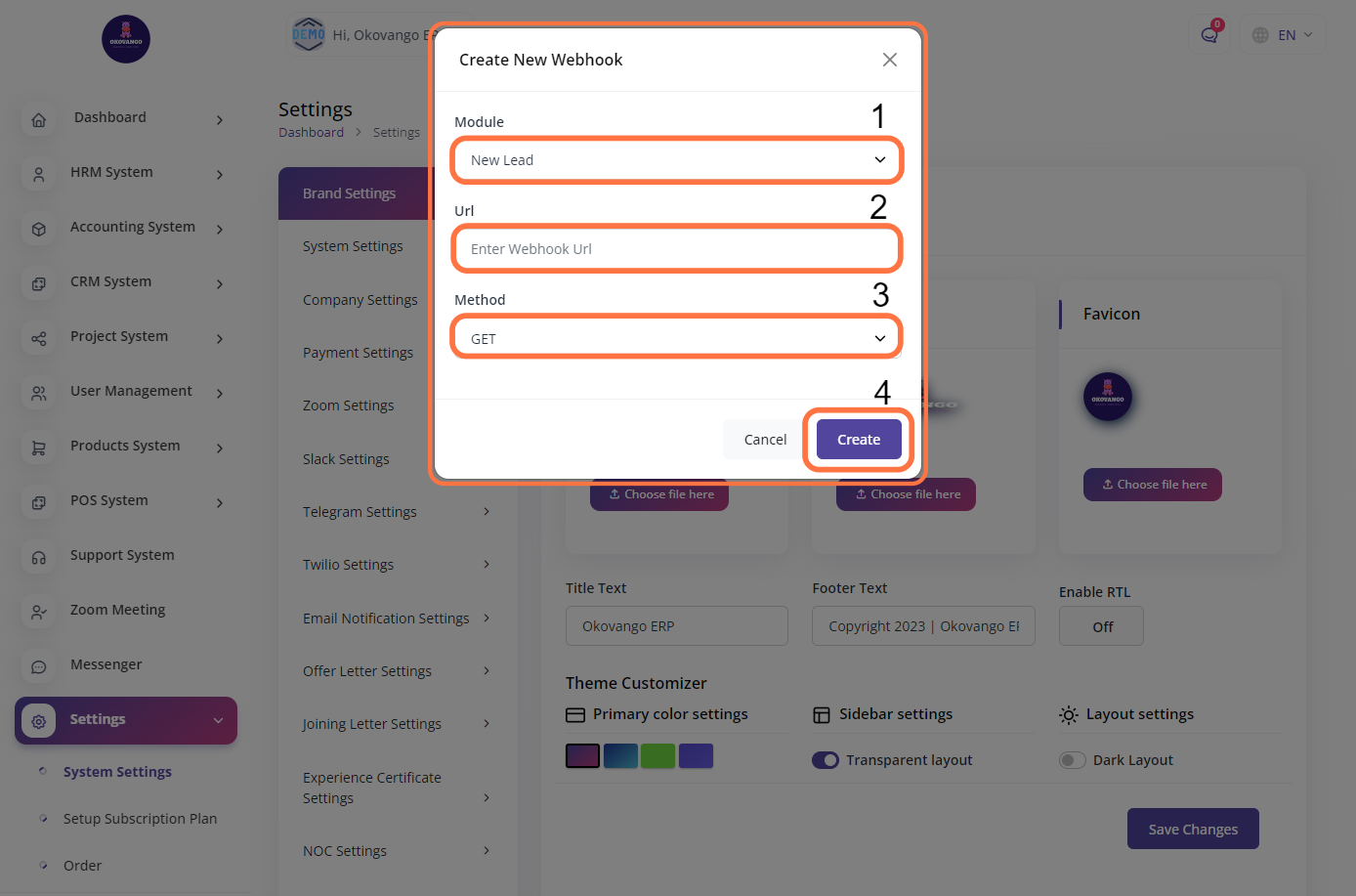Cancel the Create New Webhook dialog
The width and height of the screenshot is (1356, 896).
[765, 440]
